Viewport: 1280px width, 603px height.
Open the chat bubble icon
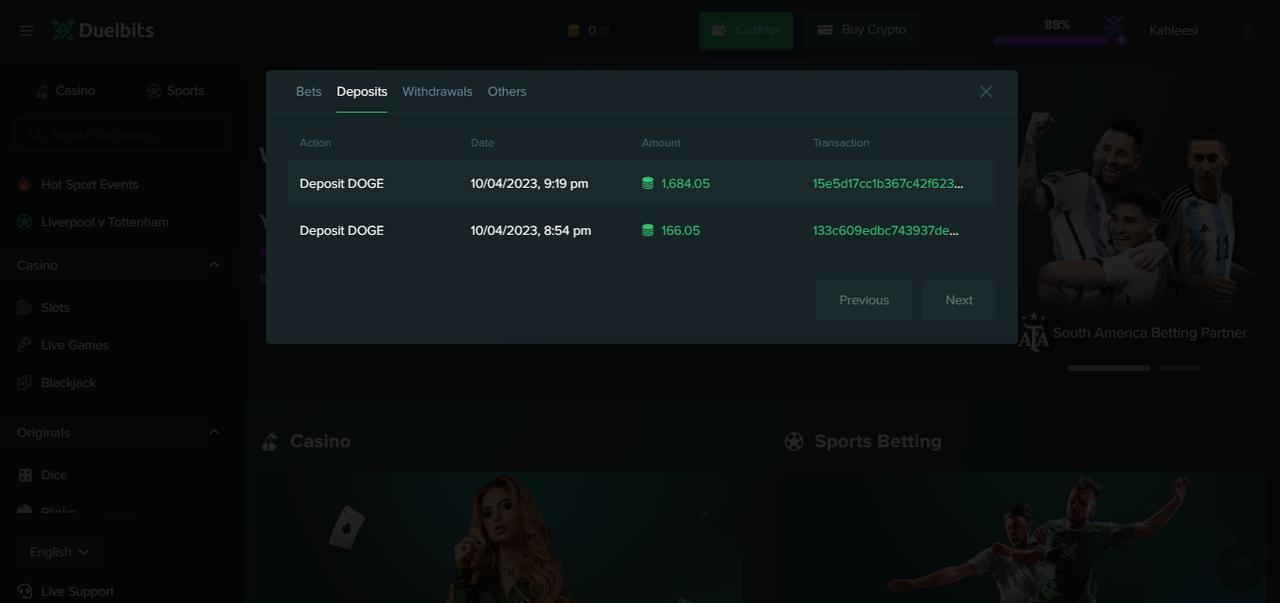(x=1241, y=565)
